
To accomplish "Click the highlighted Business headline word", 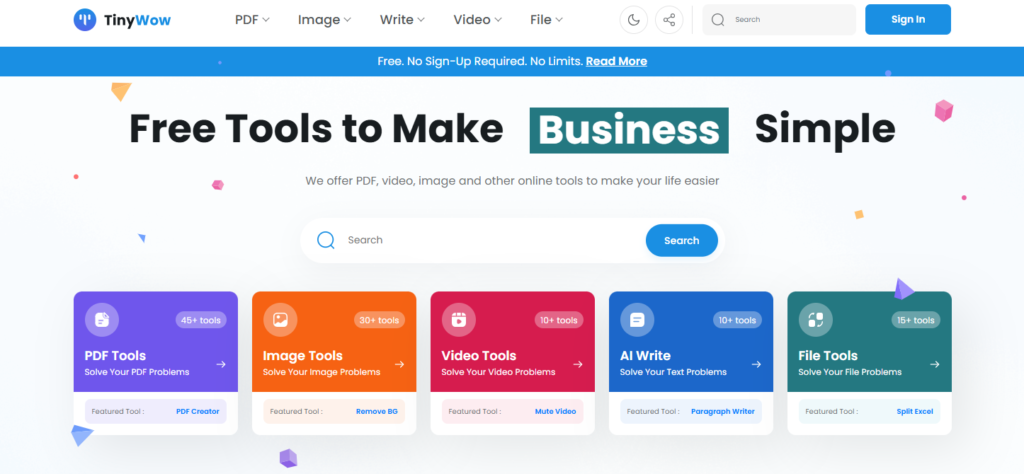I will point(629,130).
